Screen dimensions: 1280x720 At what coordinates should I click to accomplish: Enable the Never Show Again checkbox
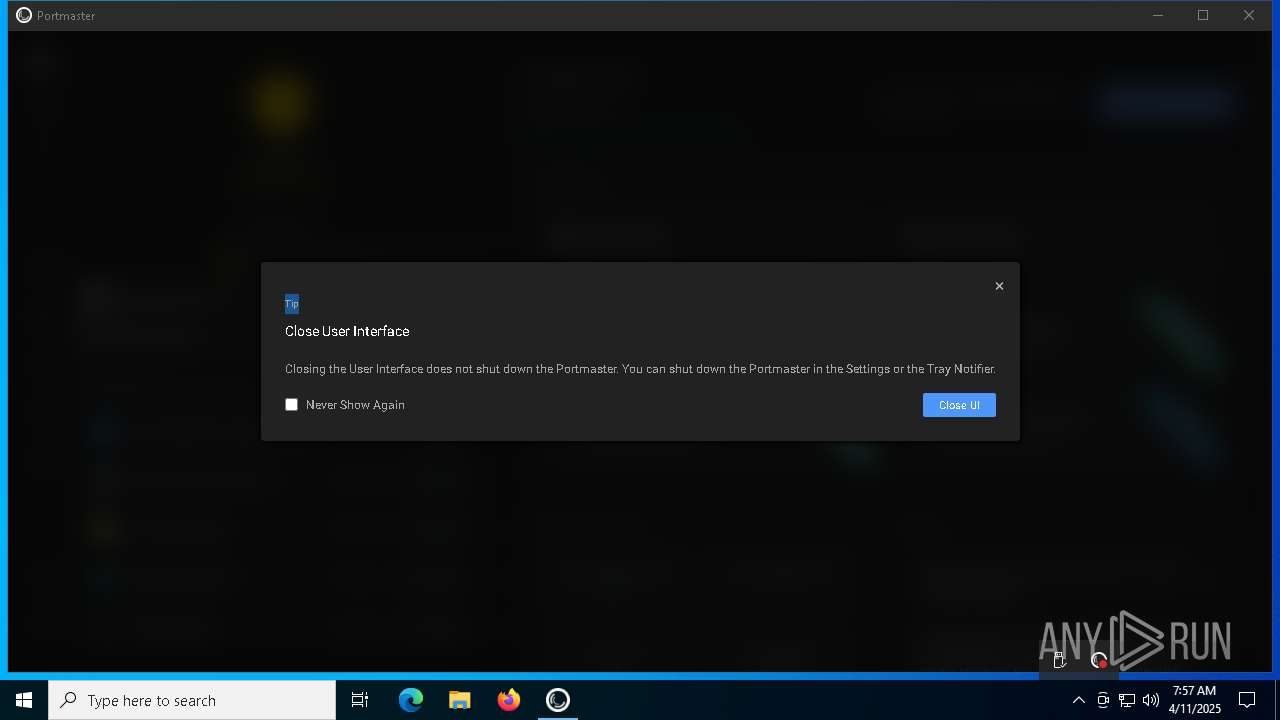pyautogui.click(x=292, y=405)
